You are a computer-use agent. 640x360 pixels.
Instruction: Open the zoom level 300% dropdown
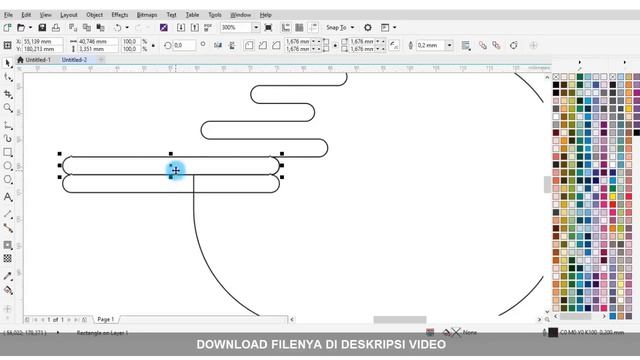click(x=256, y=27)
